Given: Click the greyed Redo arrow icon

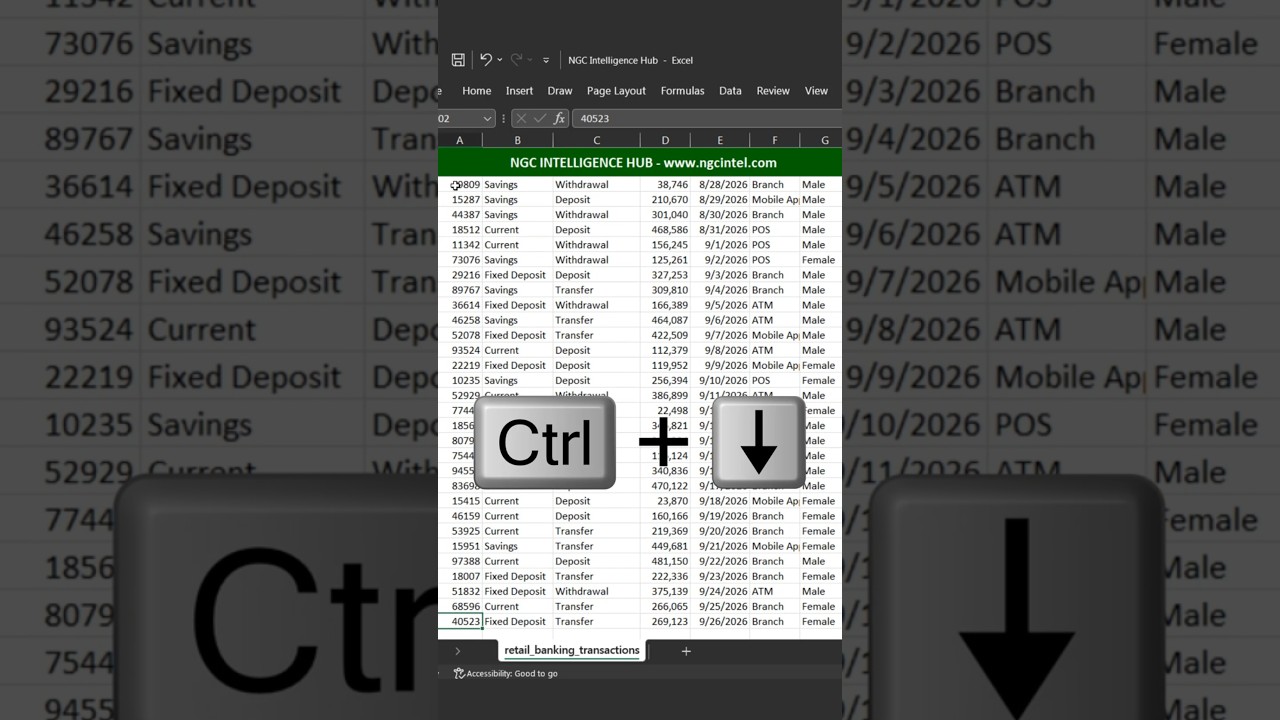Looking at the screenshot, I should pyautogui.click(x=516, y=60).
